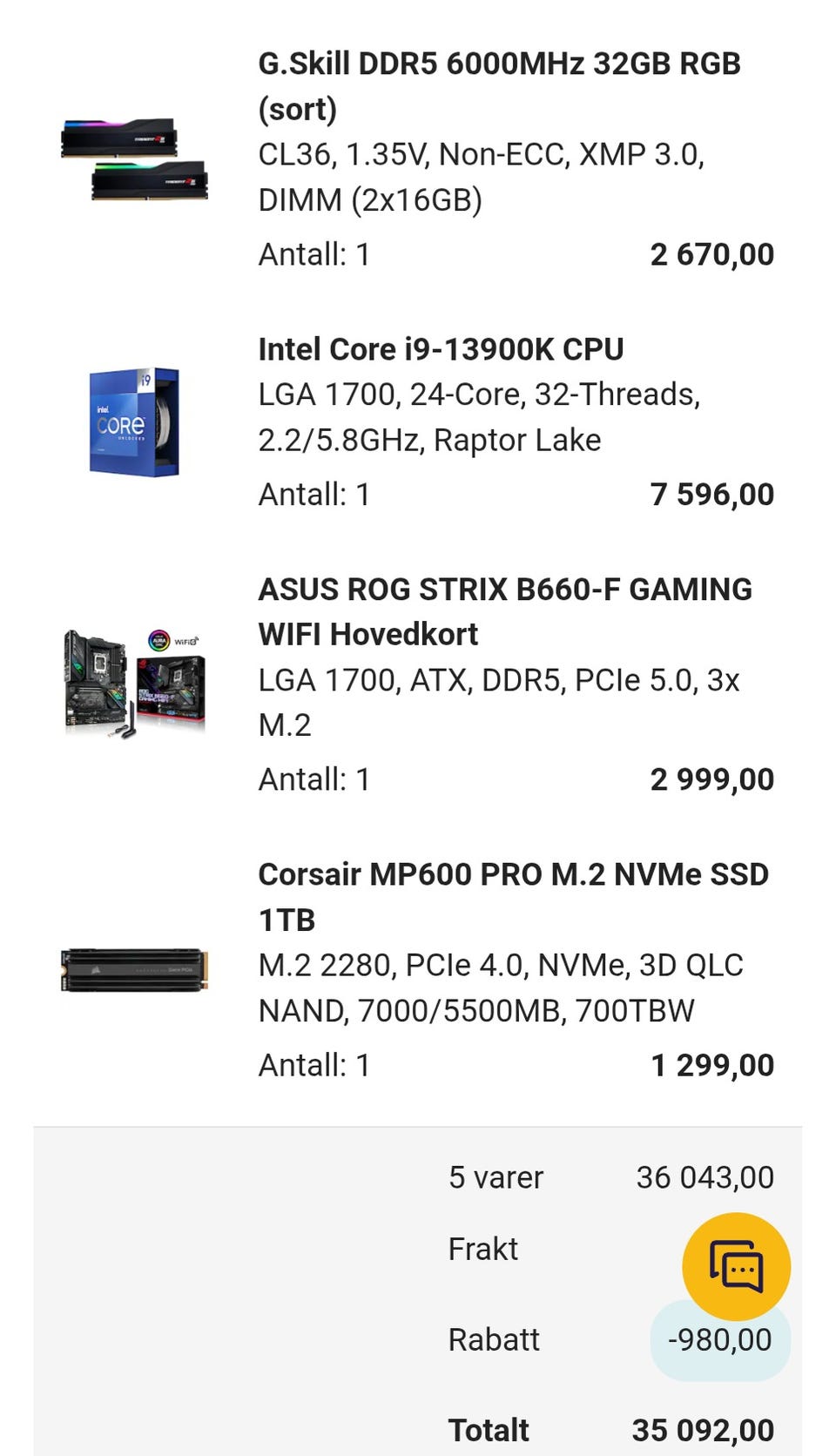
Task: Open ASUS ROG STRIX B660-F GAMING title
Action: click(x=505, y=611)
